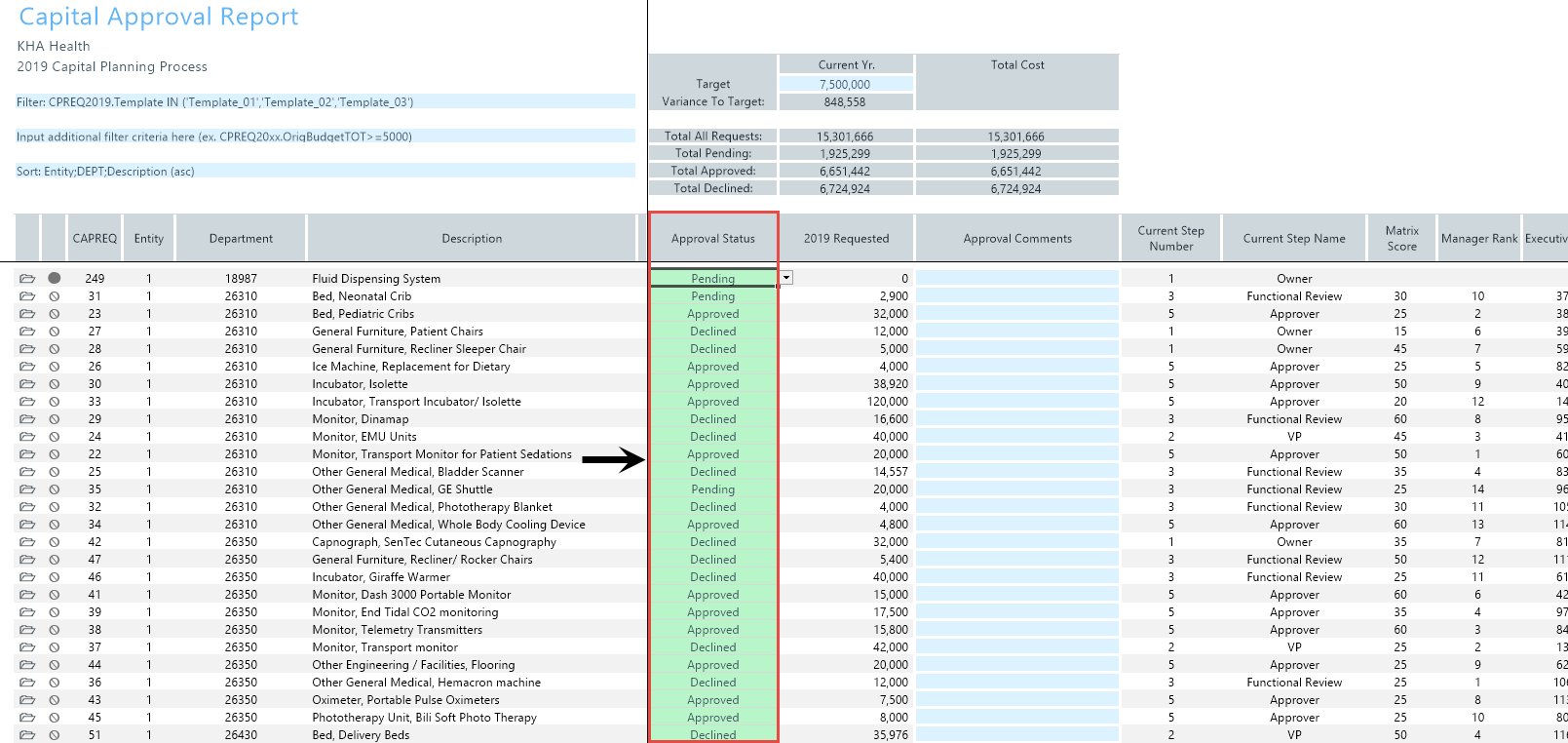Click the Filter criteria field with CPREQ2019.Template
This screenshot has width=1568, height=743.
(x=325, y=101)
